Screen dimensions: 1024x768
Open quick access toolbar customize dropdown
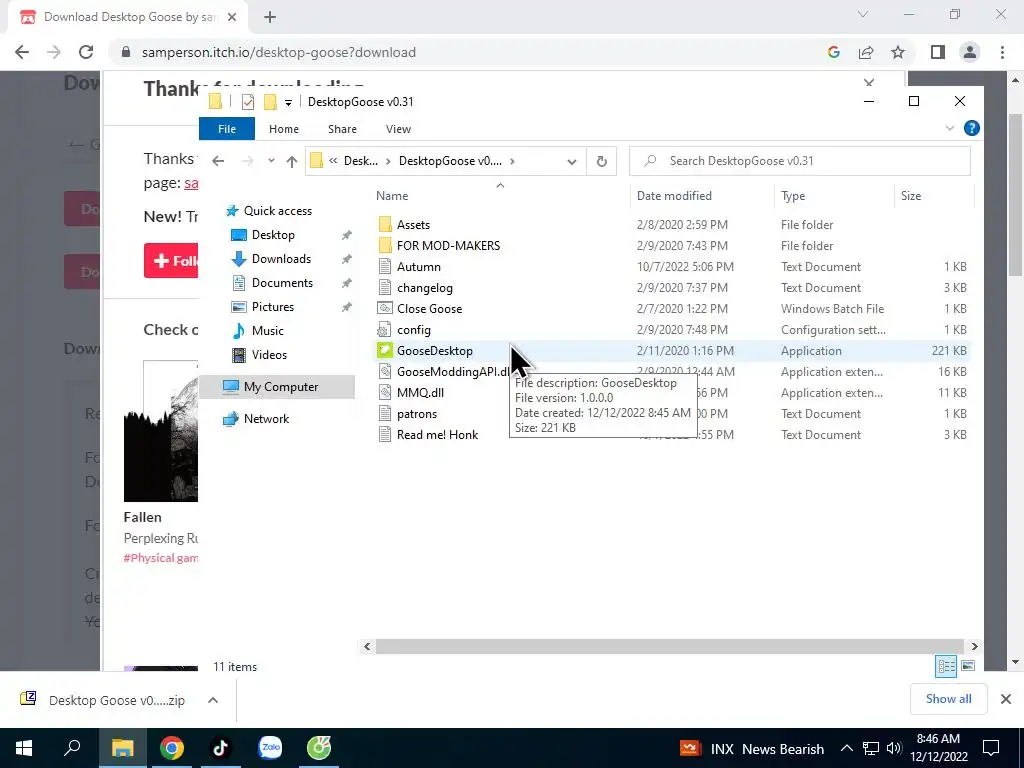[288, 103]
